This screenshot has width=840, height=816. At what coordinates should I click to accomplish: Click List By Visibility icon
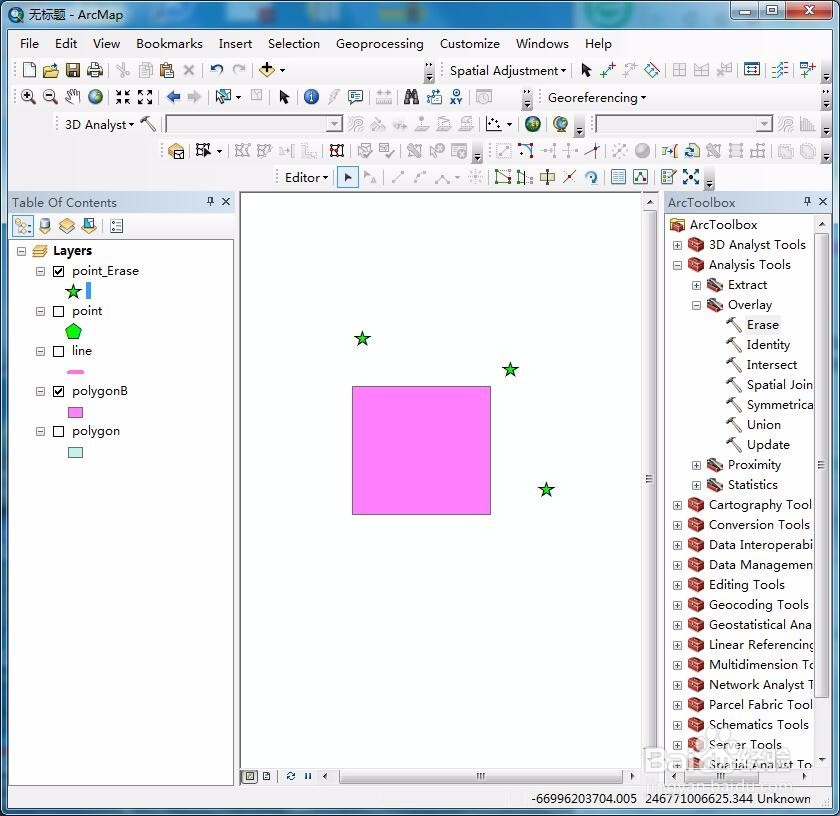[67, 226]
